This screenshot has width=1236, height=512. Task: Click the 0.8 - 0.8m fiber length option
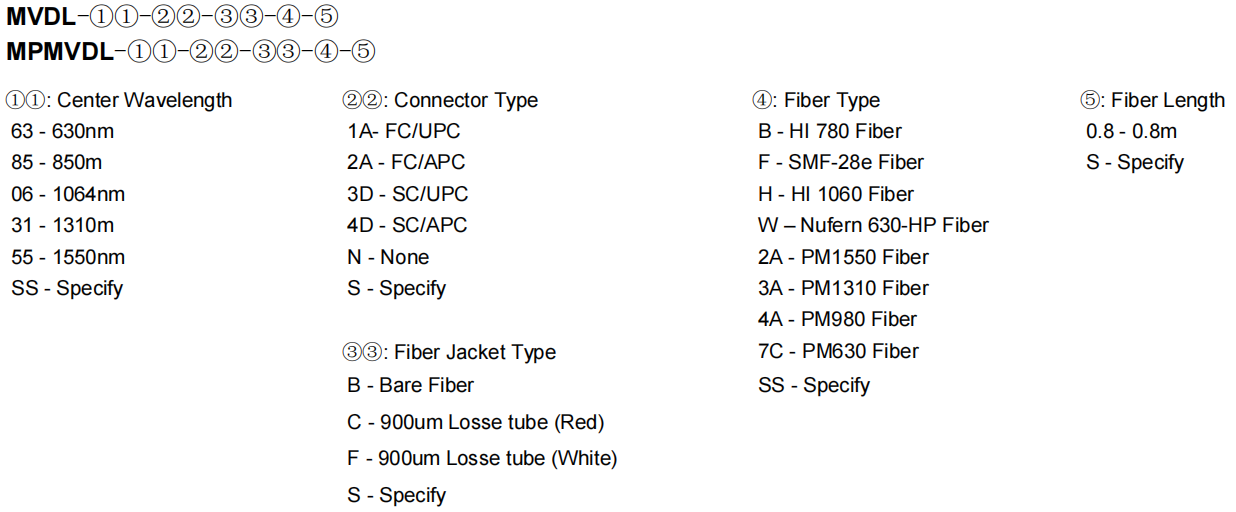1131,131
